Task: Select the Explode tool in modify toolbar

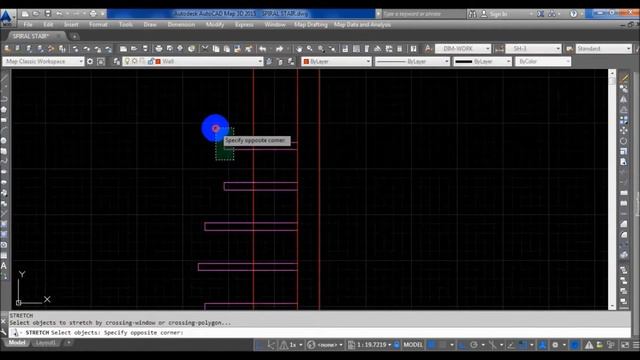Action: (624, 255)
